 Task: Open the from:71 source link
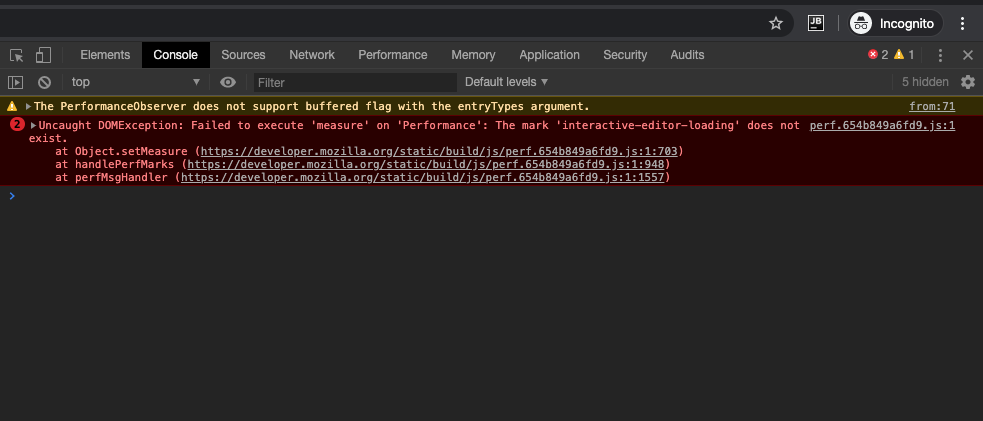[932, 107]
